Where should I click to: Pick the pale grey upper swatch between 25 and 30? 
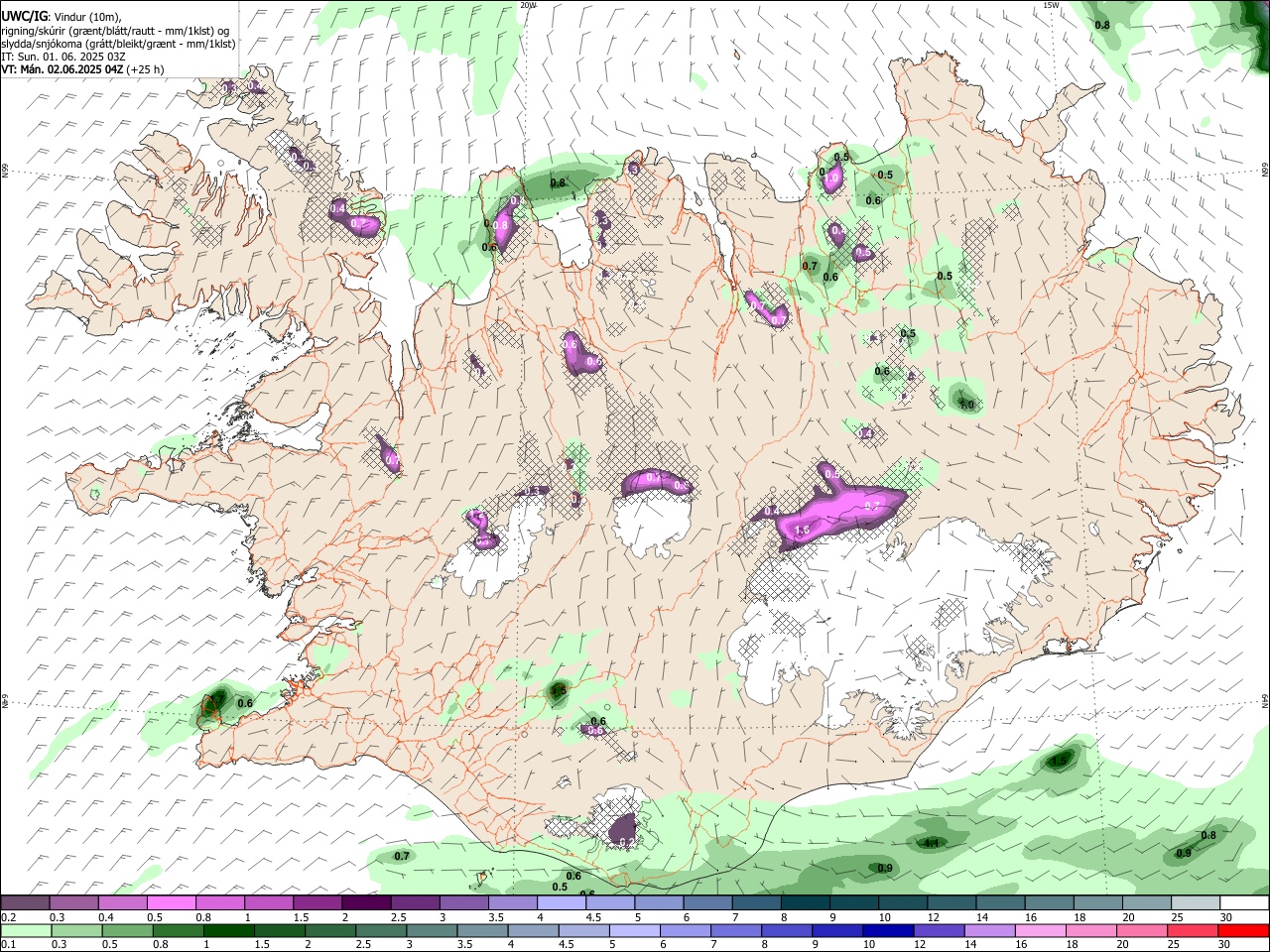(x=1195, y=903)
